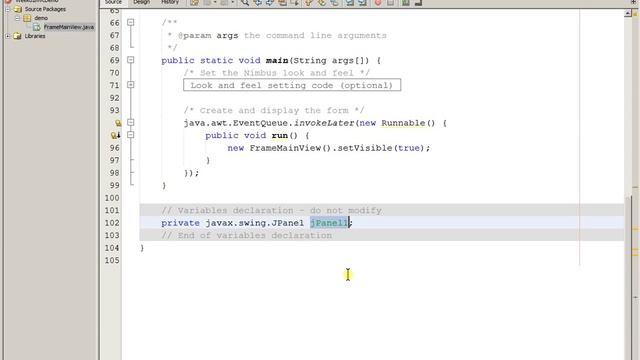
Task: Switch to the History view tab
Action: click(170, 2)
